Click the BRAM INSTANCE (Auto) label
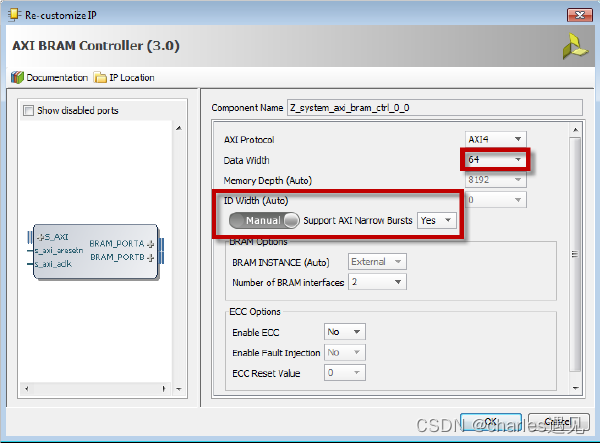This screenshot has width=600, height=444. pyautogui.click(x=280, y=263)
